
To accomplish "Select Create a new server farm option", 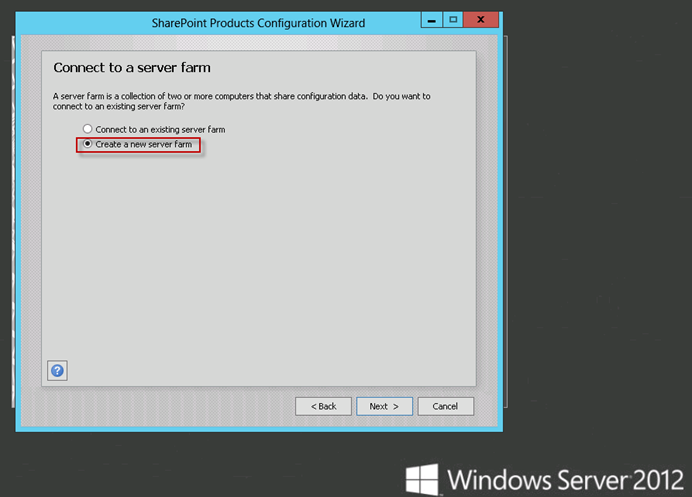I will click(x=138, y=144).
